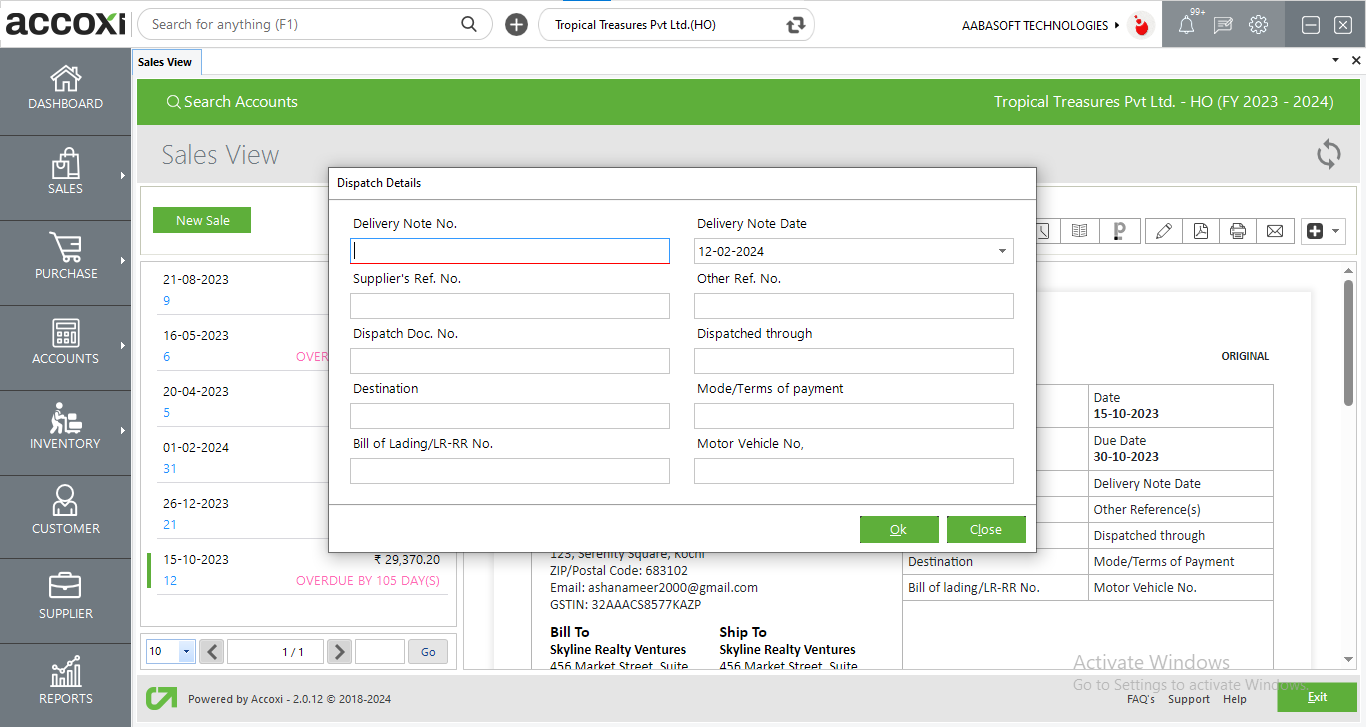This screenshot has width=1366, height=727.
Task: Select the Sales View tab
Action: (x=166, y=62)
